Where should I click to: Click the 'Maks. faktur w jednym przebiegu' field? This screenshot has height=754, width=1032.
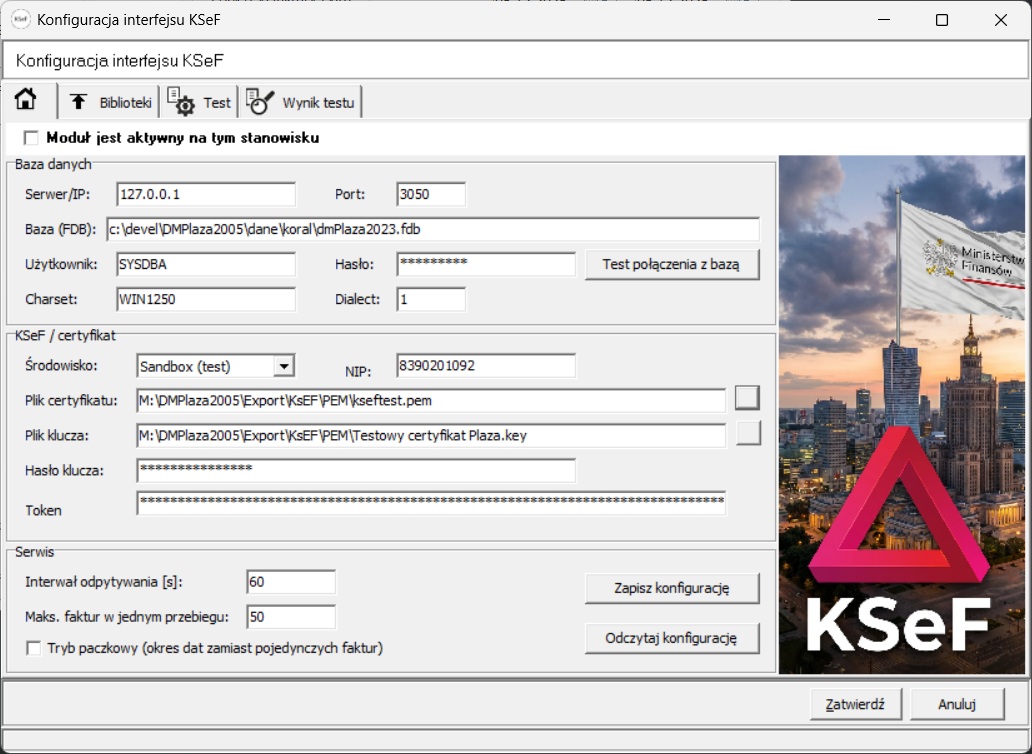291,617
